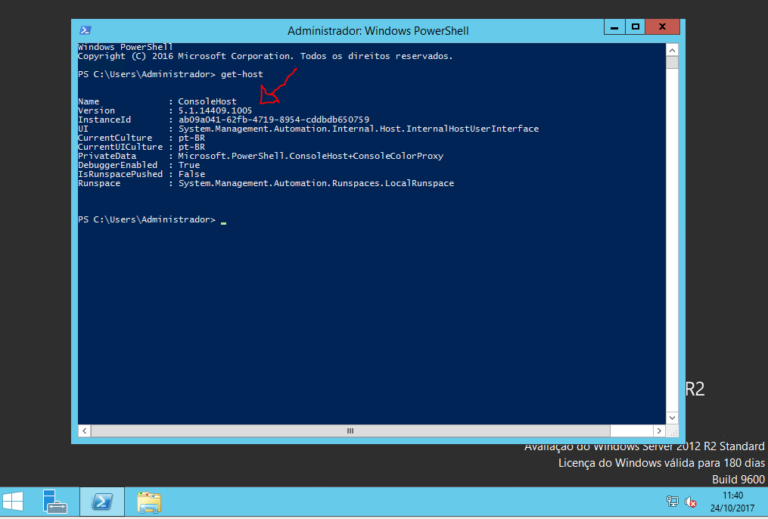
Task: Click the vertical scrollbar down arrow
Action: coord(678,417)
